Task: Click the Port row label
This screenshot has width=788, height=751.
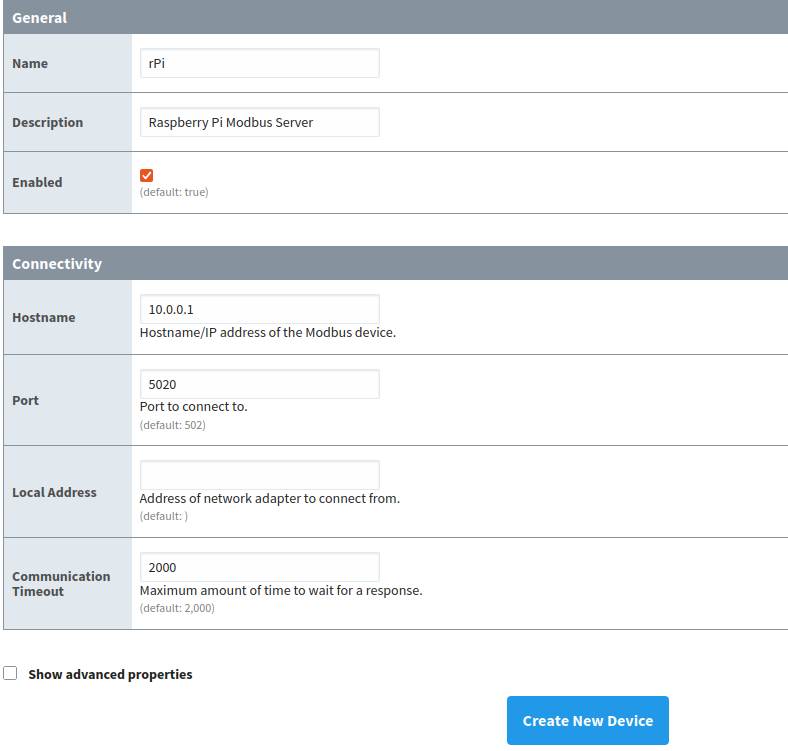Action: (25, 400)
